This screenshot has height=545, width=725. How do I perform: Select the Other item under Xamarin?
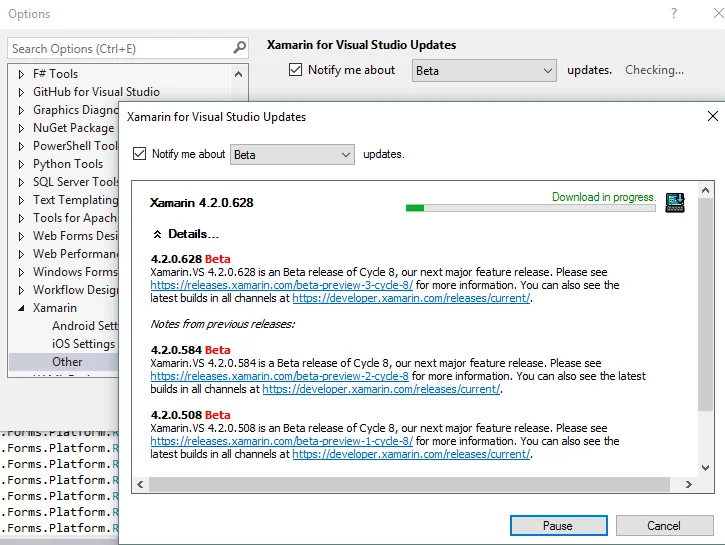click(x=67, y=362)
